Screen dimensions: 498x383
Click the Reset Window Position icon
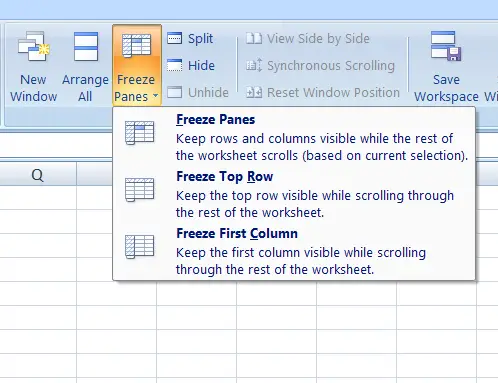254,92
